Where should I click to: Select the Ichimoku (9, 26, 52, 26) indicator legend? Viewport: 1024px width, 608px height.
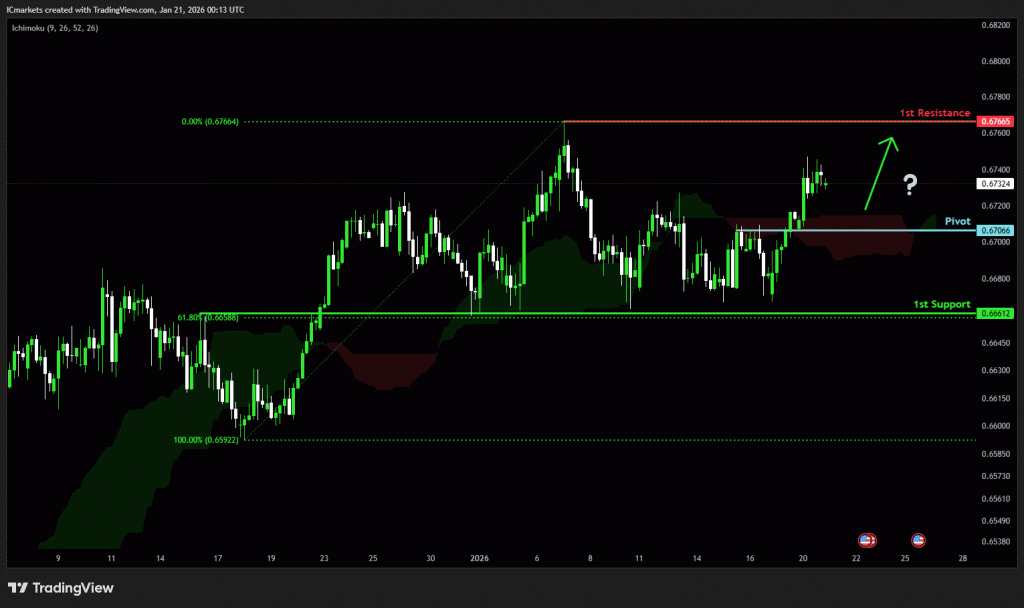pyautogui.click(x=56, y=27)
